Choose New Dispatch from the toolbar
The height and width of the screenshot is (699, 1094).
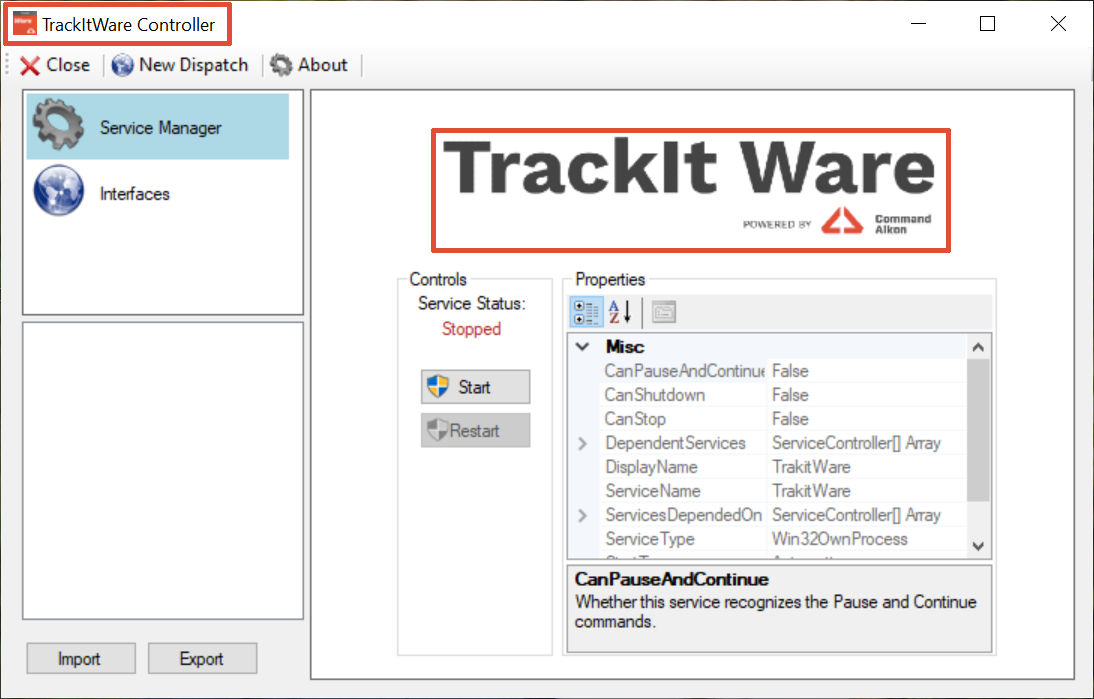coord(180,65)
